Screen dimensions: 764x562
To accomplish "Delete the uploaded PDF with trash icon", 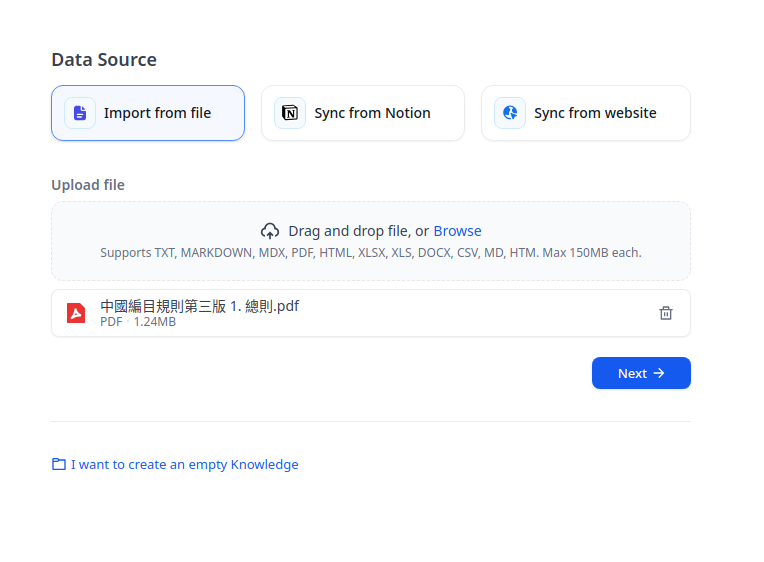I will click(x=666, y=313).
